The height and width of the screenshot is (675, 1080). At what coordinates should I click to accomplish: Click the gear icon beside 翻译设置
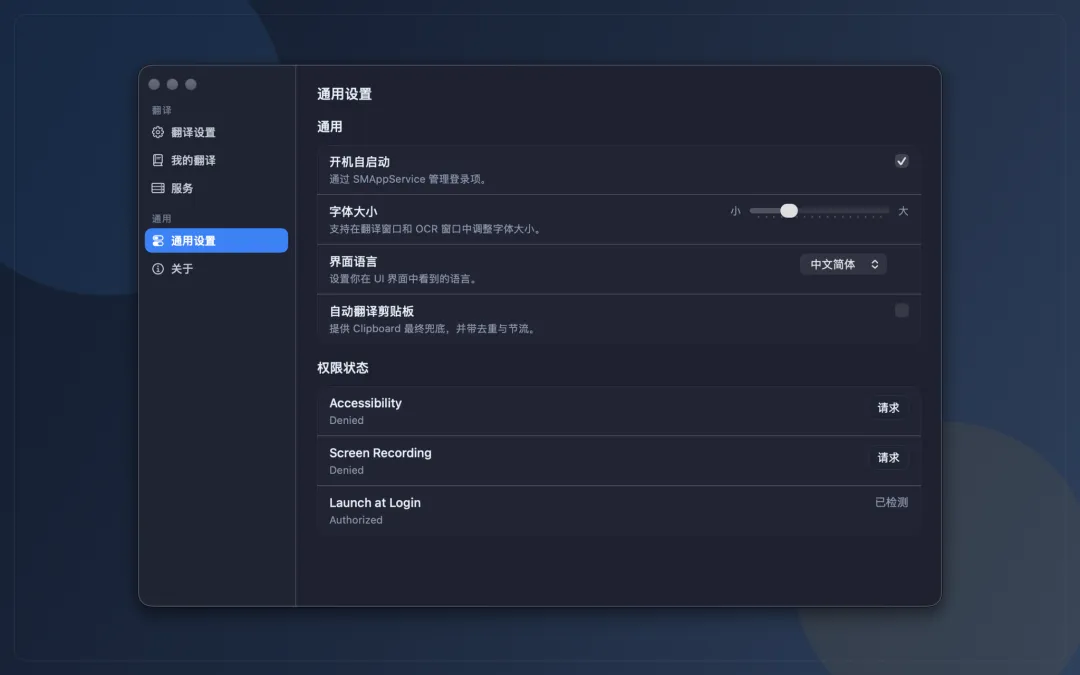click(158, 132)
